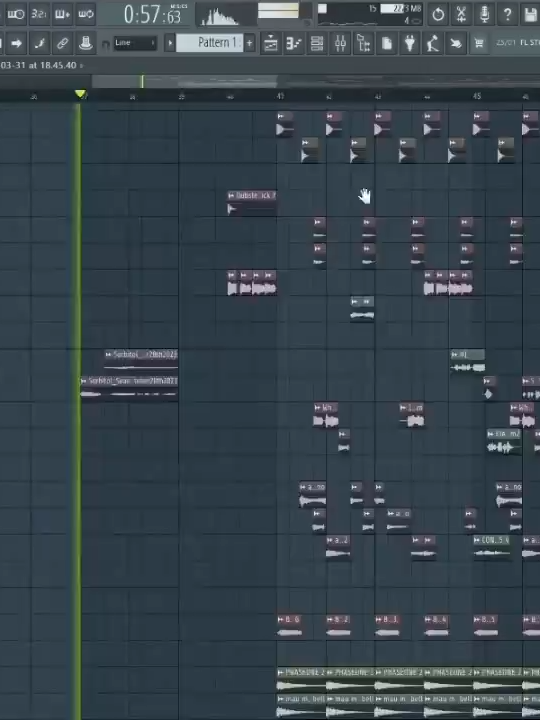Image resolution: width=540 pixels, height=720 pixels.
Task: Open the Piano roll view icon
Action: coord(293,43)
